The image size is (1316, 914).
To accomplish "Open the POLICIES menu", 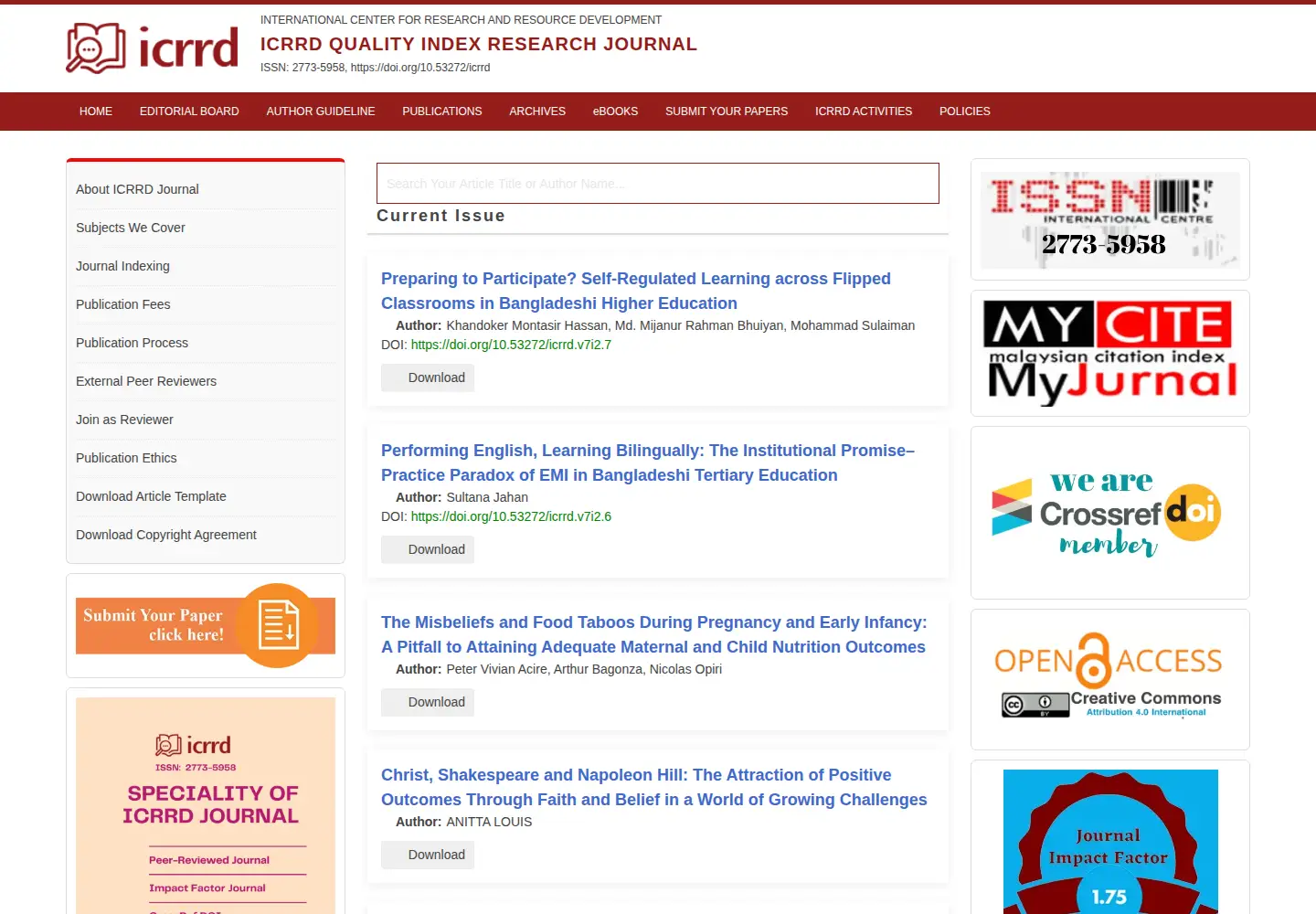I will coord(965,112).
